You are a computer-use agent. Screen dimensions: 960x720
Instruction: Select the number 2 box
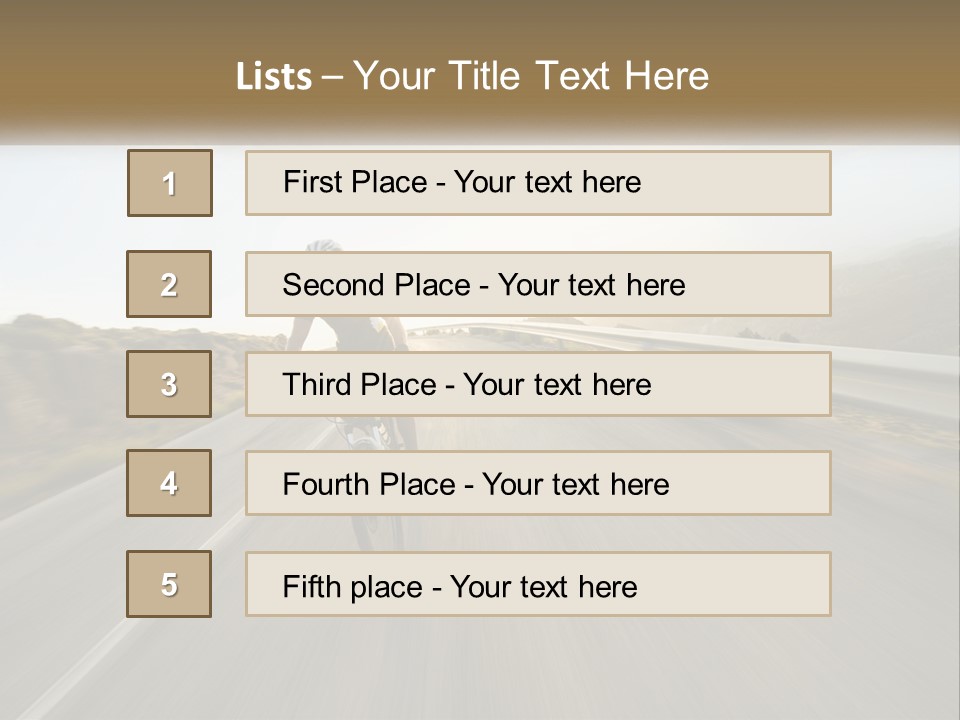tap(169, 284)
